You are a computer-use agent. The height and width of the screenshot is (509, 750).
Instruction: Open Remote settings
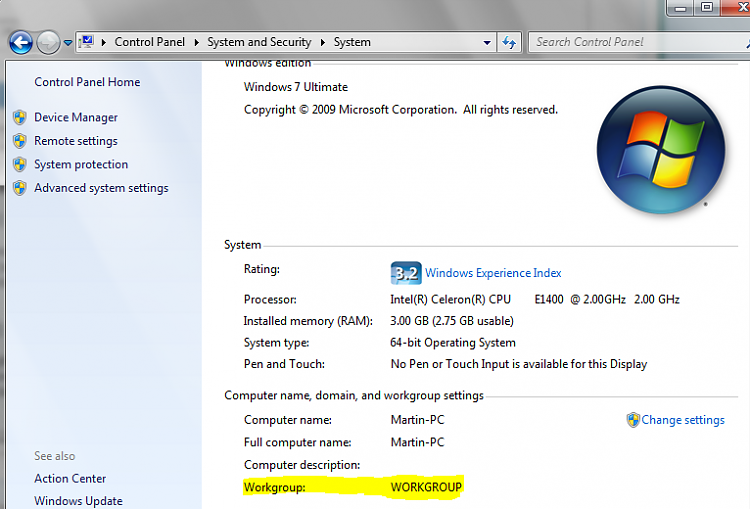click(76, 141)
